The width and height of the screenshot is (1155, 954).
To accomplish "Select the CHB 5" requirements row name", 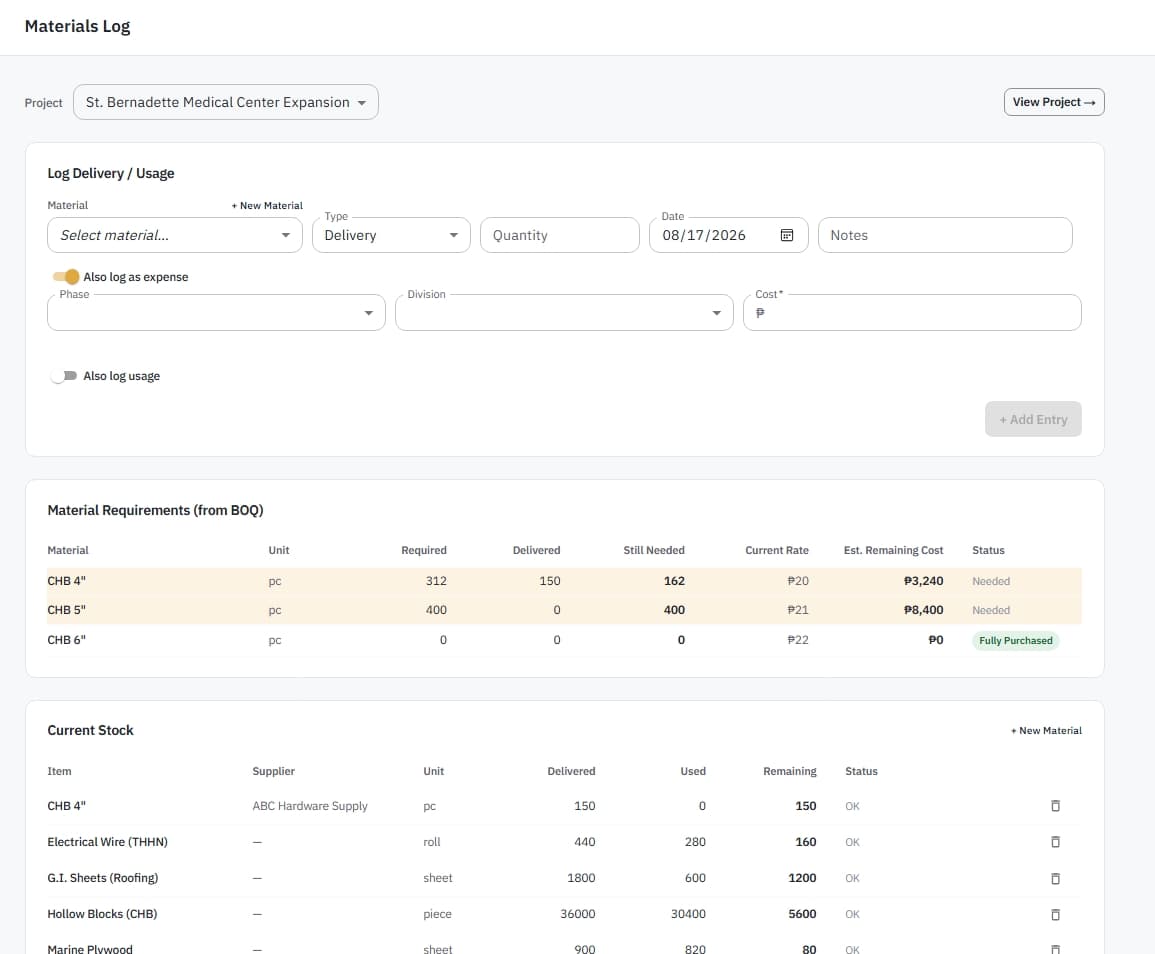I will click(66, 610).
